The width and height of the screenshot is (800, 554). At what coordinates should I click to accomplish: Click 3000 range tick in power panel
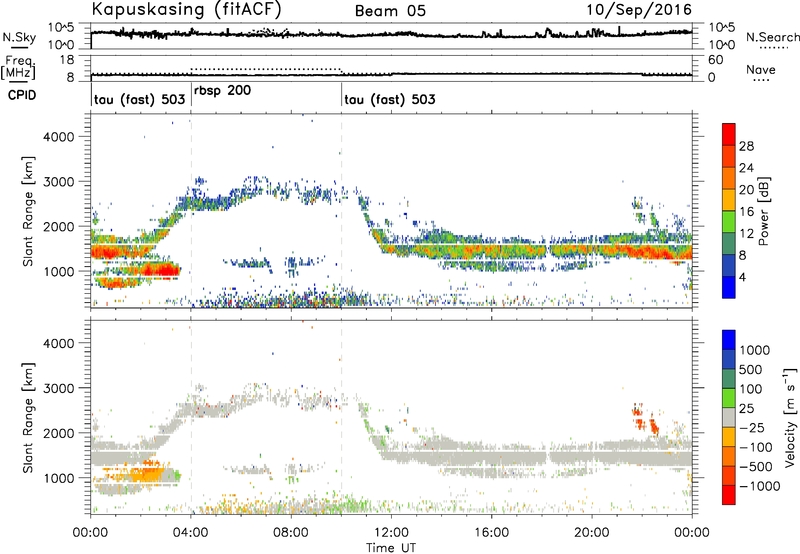[59, 182]
